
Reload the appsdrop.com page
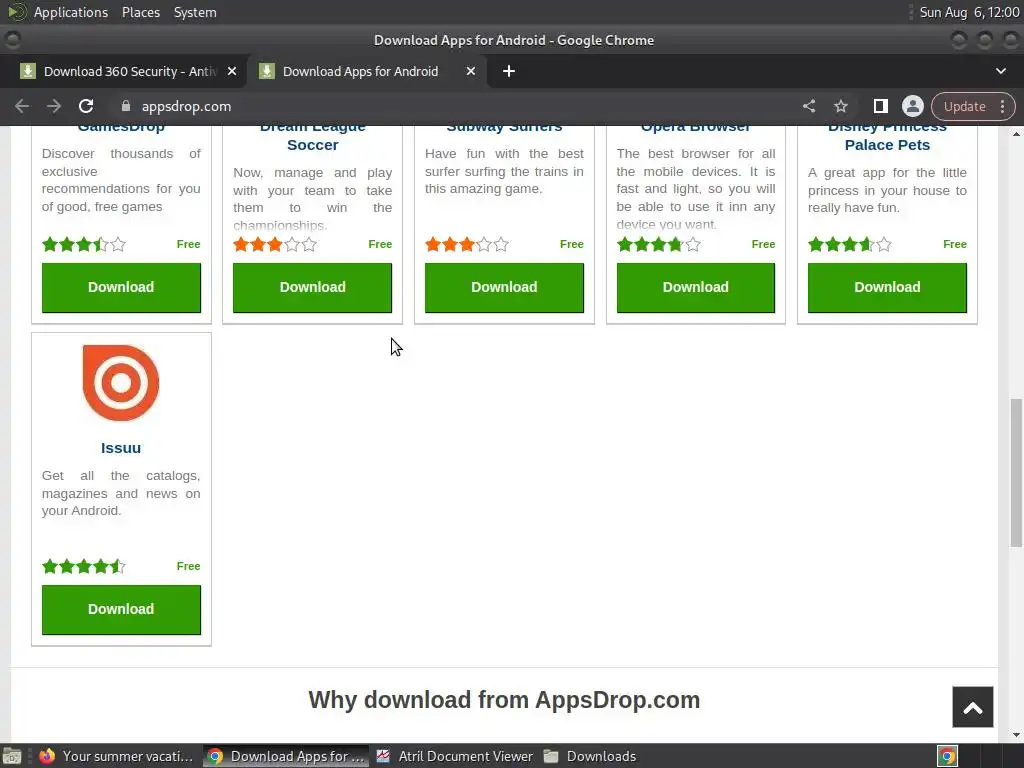[86, 106]
